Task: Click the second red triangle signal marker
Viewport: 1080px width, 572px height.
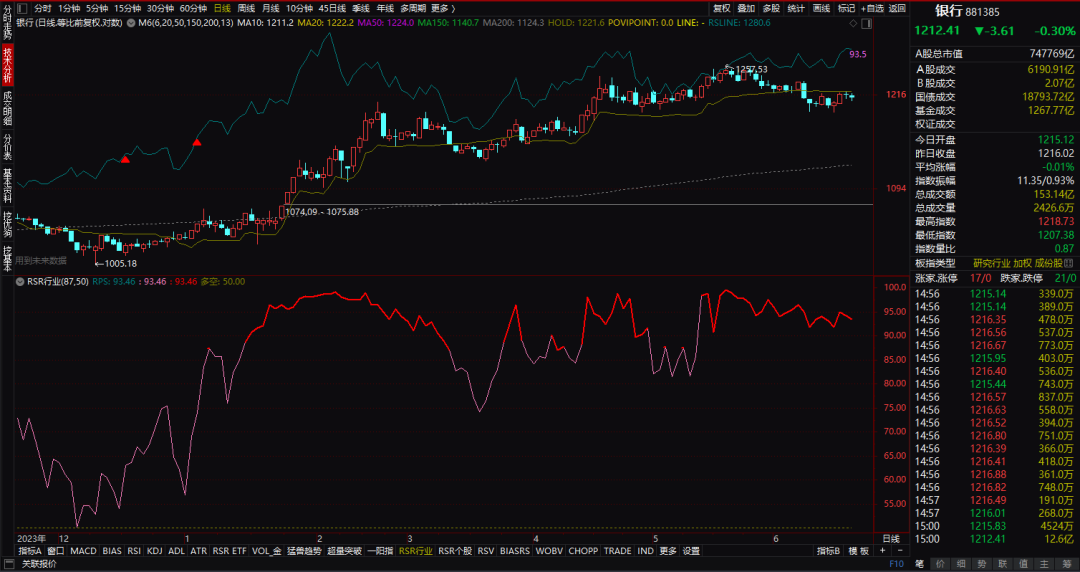Action: (x=196, y=142)
